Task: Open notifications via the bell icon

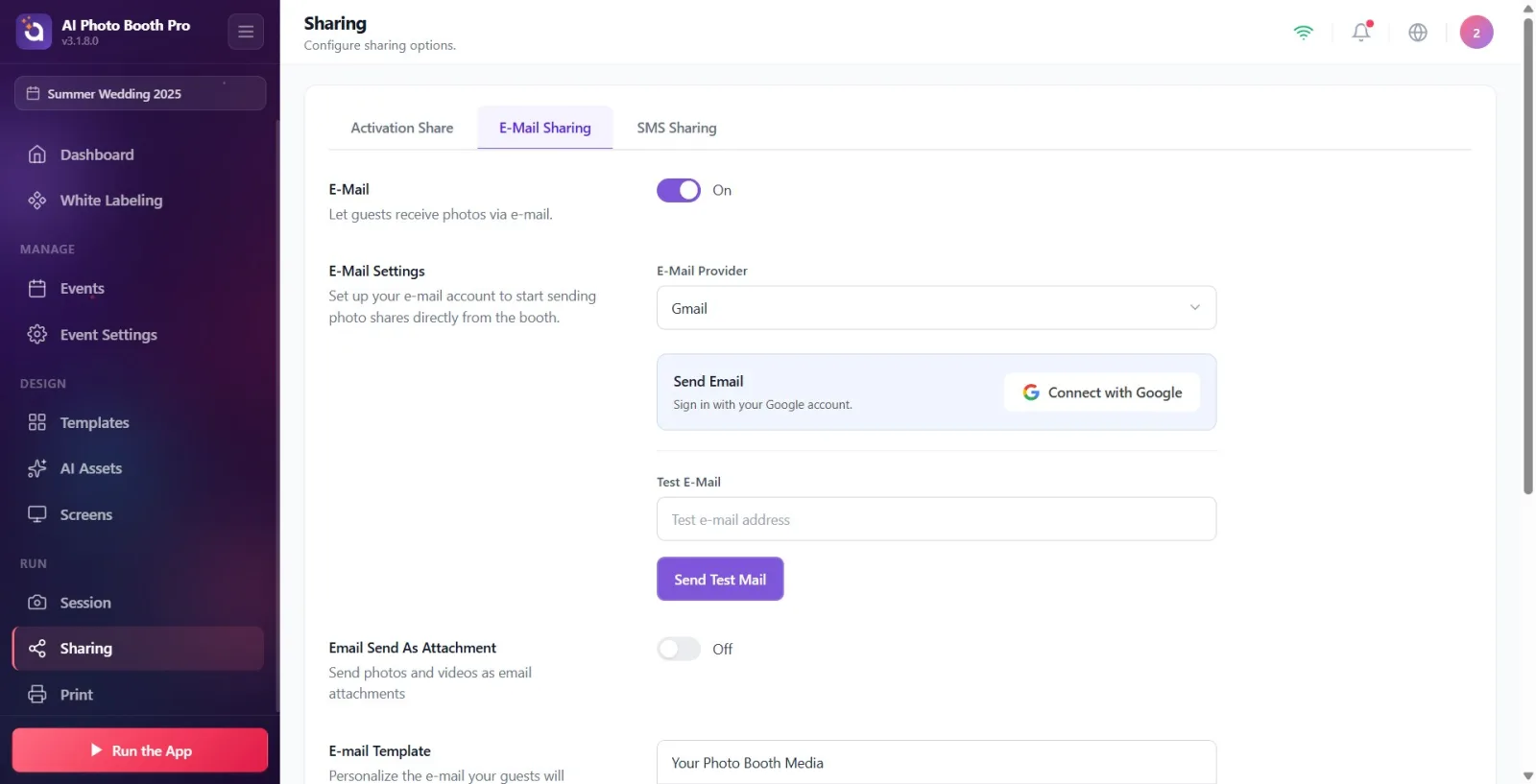Action: tap(1361, 32)
